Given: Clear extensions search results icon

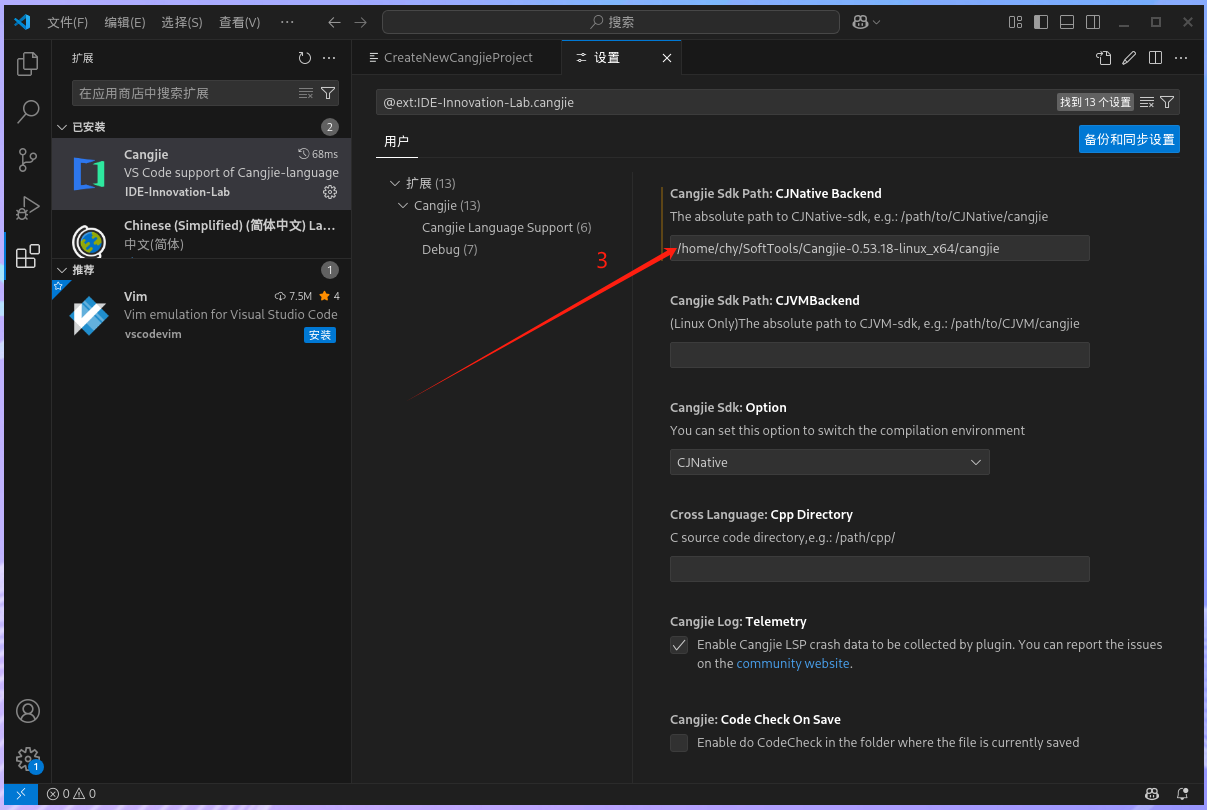Looking at the screenshot, I should point(306,93).
